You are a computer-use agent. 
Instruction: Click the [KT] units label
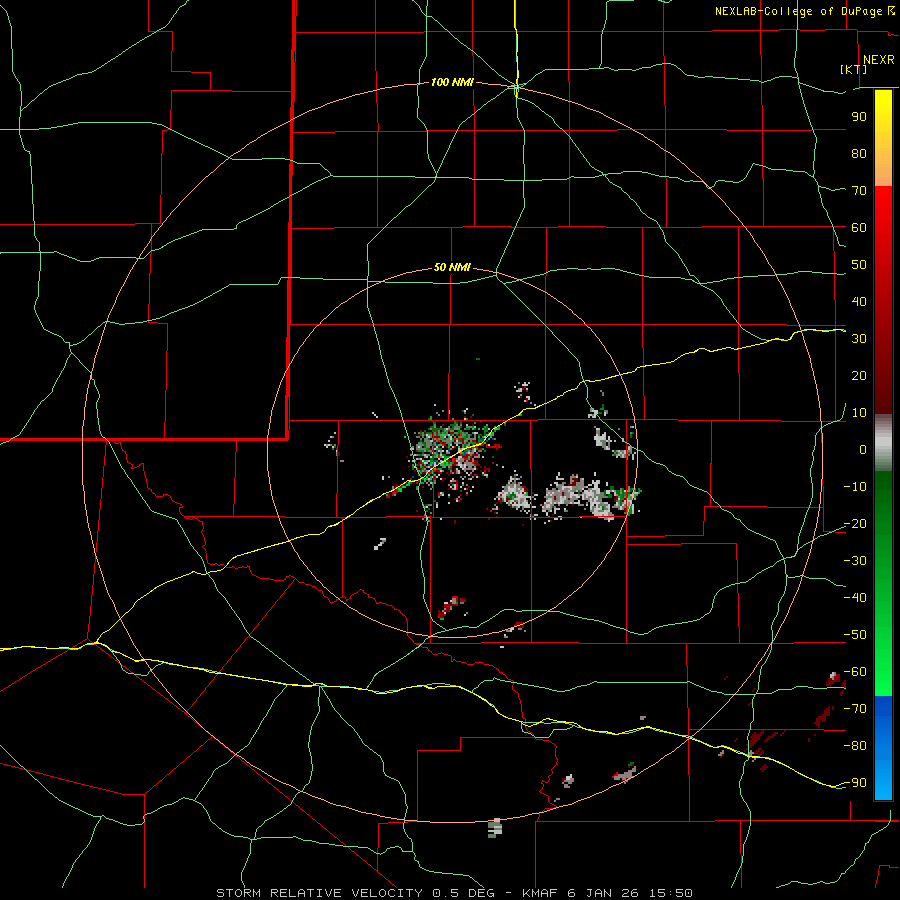pyautogui.click(x=853, y=69)
